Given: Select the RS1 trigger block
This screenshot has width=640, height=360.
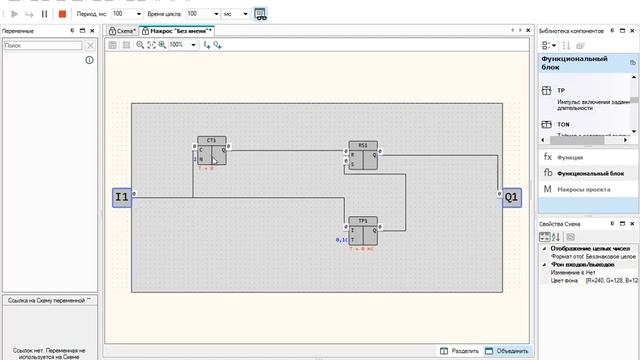Looking at the screenshot, I should pos(363,156).
